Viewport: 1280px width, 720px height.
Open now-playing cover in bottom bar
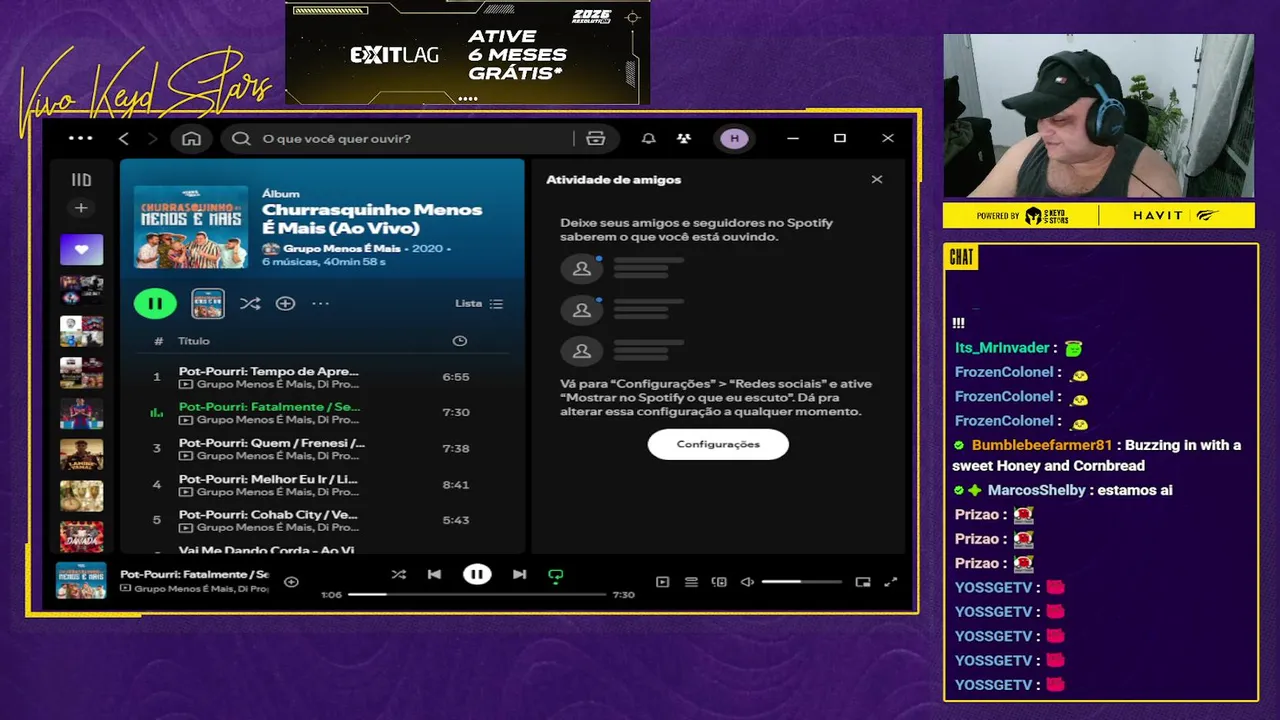coord(81,581)
